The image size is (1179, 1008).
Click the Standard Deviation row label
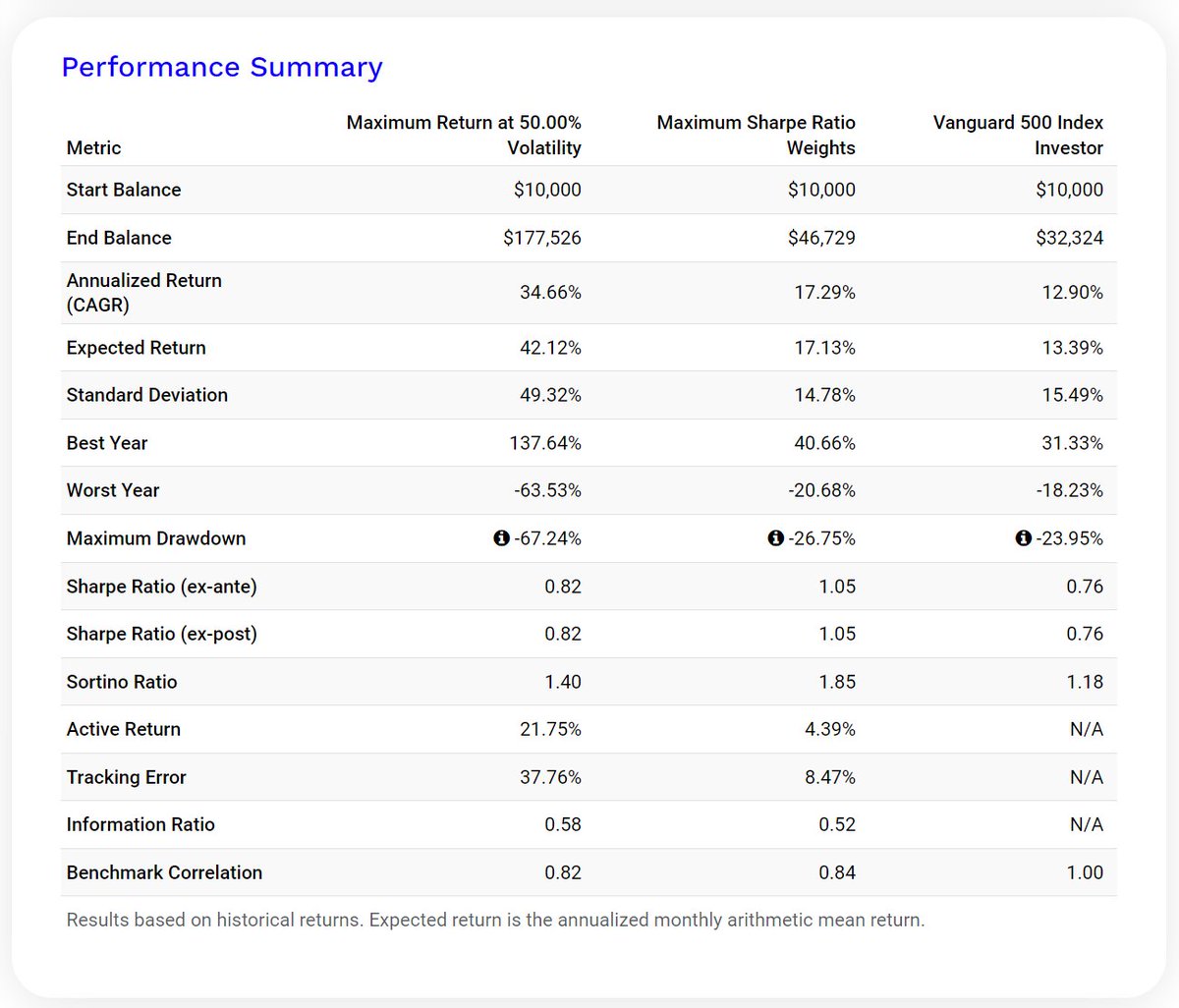pyautogui.click(x=147, y=395)
